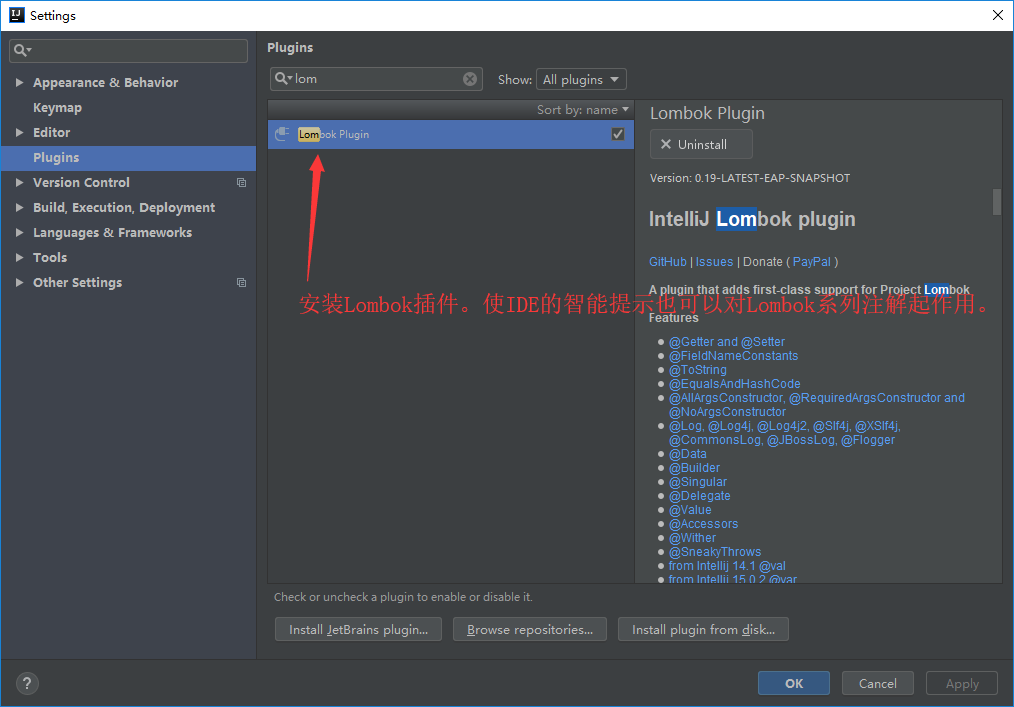Expand the Other Settings node
The image size is (1014, 707).
coord(19,283)
